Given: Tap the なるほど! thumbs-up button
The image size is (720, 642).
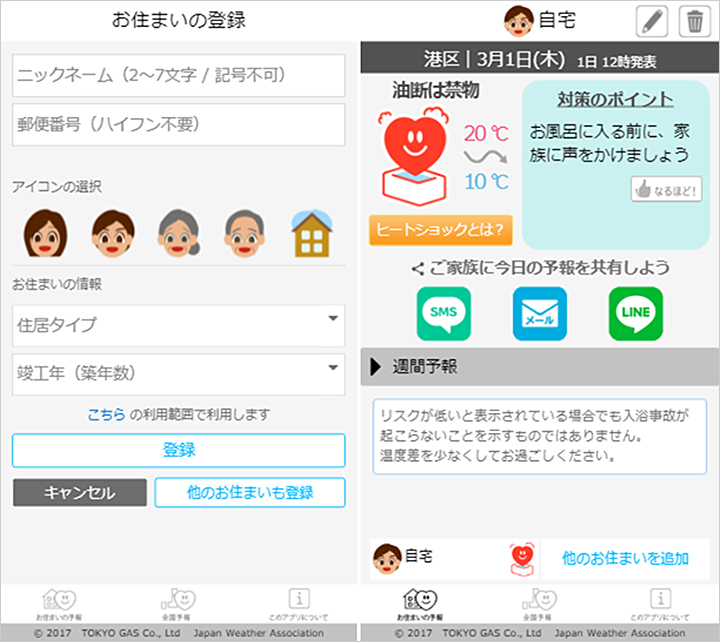Looking at the screenshot, I should (666, 189).
